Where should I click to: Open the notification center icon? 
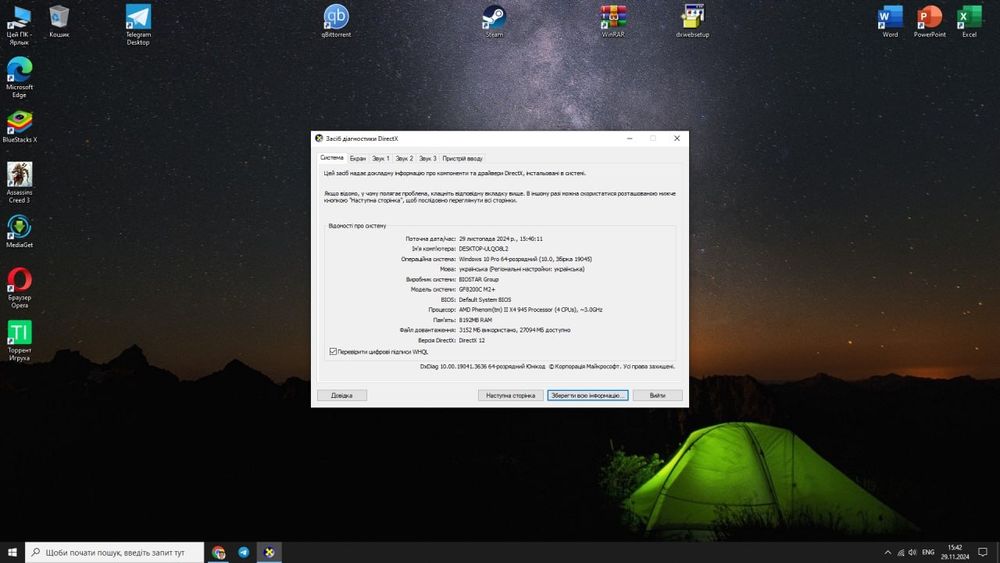tap(983, 552)
